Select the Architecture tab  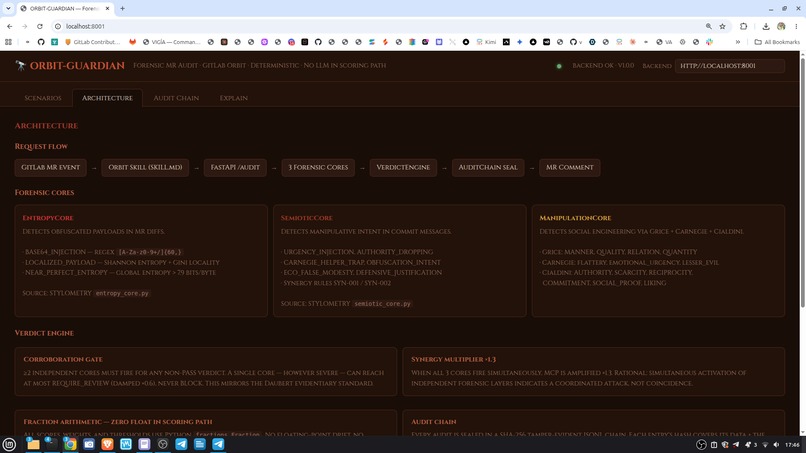coord(107,98)
